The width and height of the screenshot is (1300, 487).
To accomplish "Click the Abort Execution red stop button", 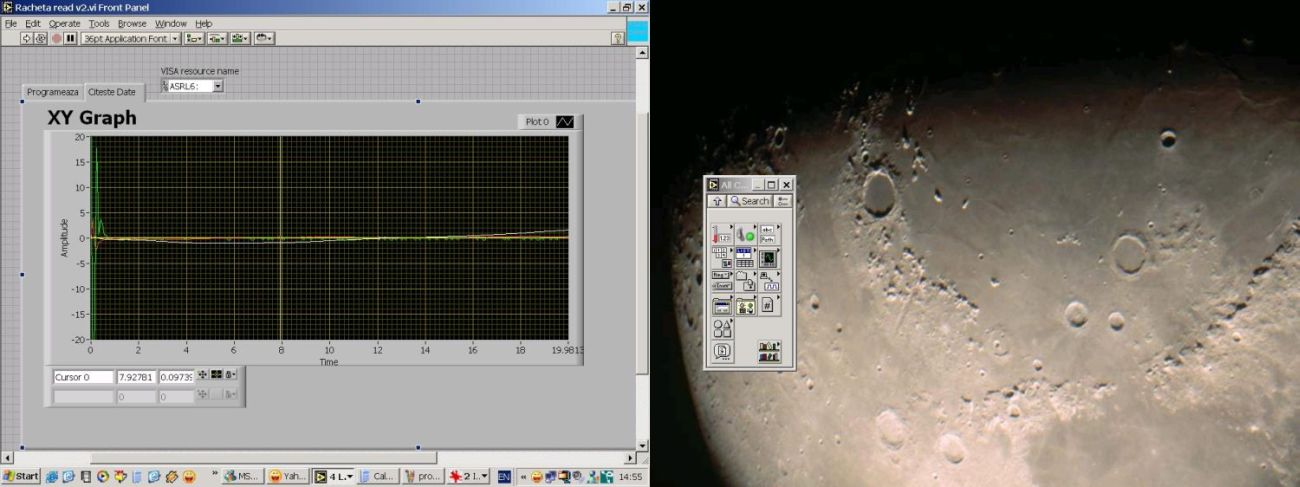I will click(x=56, y=38).
